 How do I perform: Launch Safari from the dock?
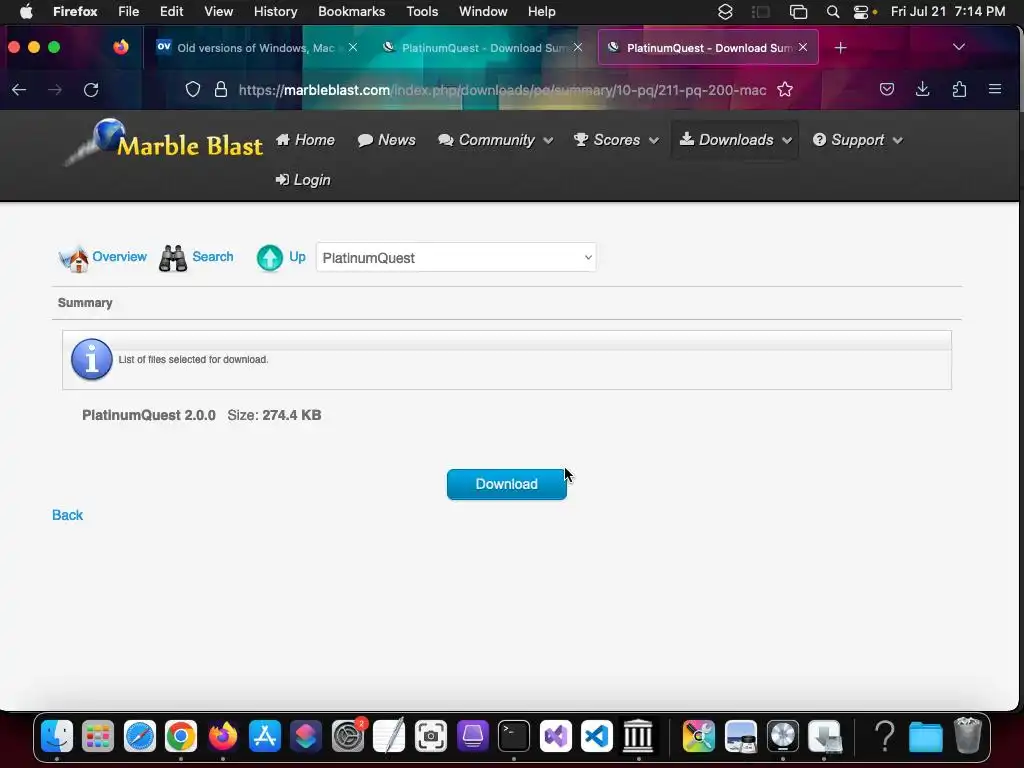click(x=140, y=737)
